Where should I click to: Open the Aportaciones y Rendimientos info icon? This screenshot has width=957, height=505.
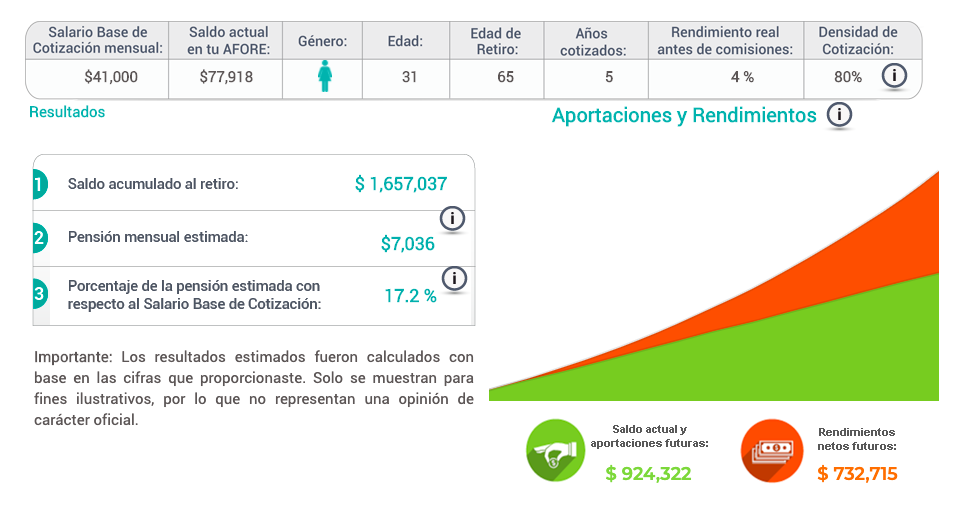[x=839, y=114]
